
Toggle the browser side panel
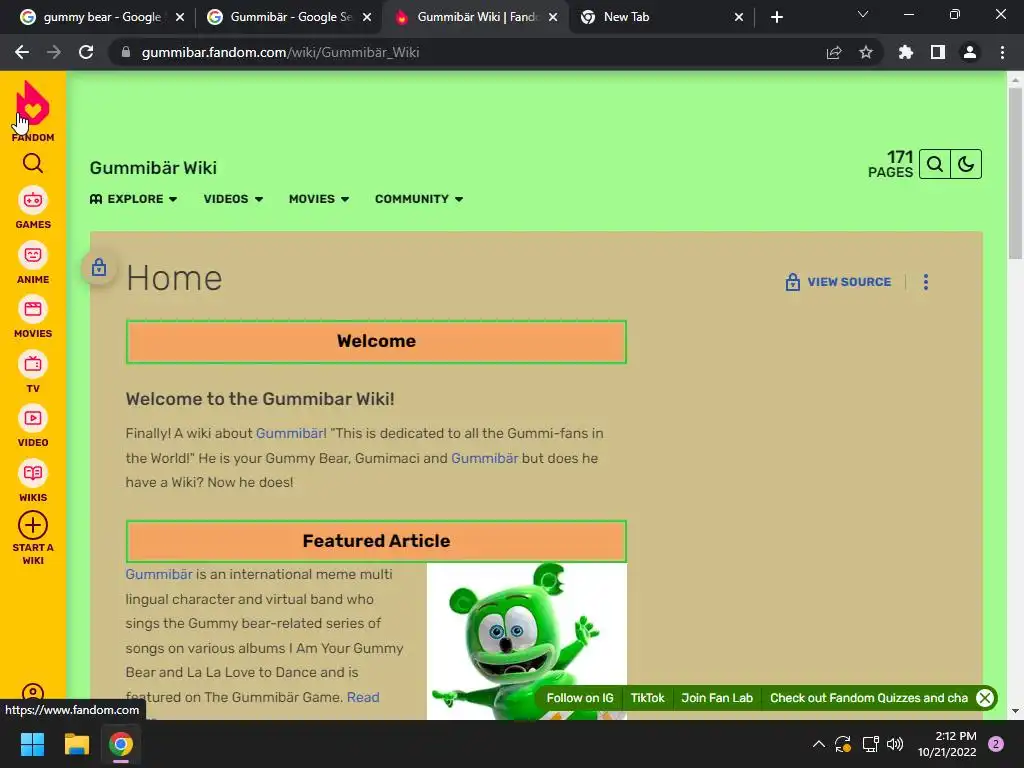pyautogui.click(x=938, y=52)
